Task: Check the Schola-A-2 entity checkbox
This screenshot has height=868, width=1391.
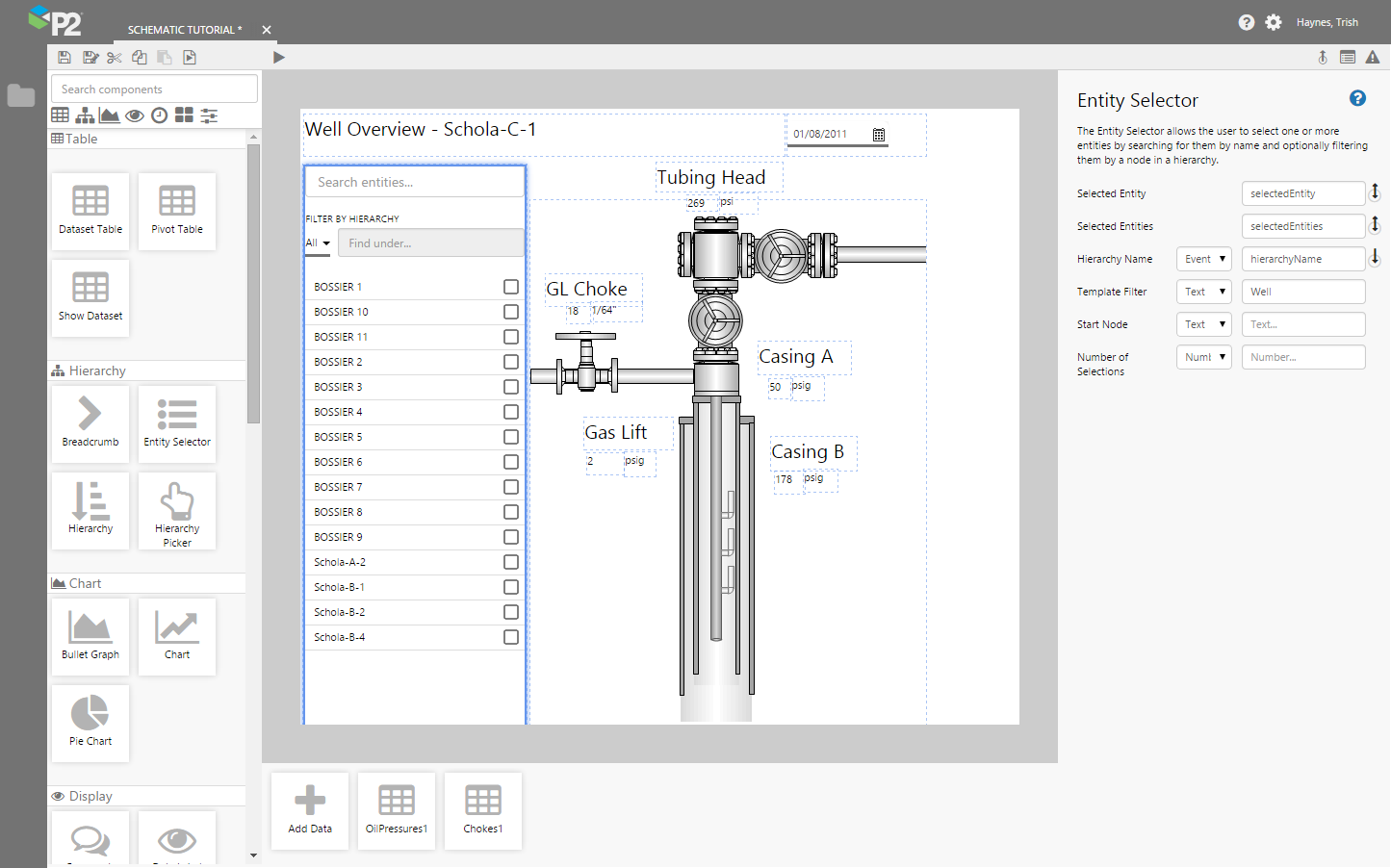Action: 511,562
